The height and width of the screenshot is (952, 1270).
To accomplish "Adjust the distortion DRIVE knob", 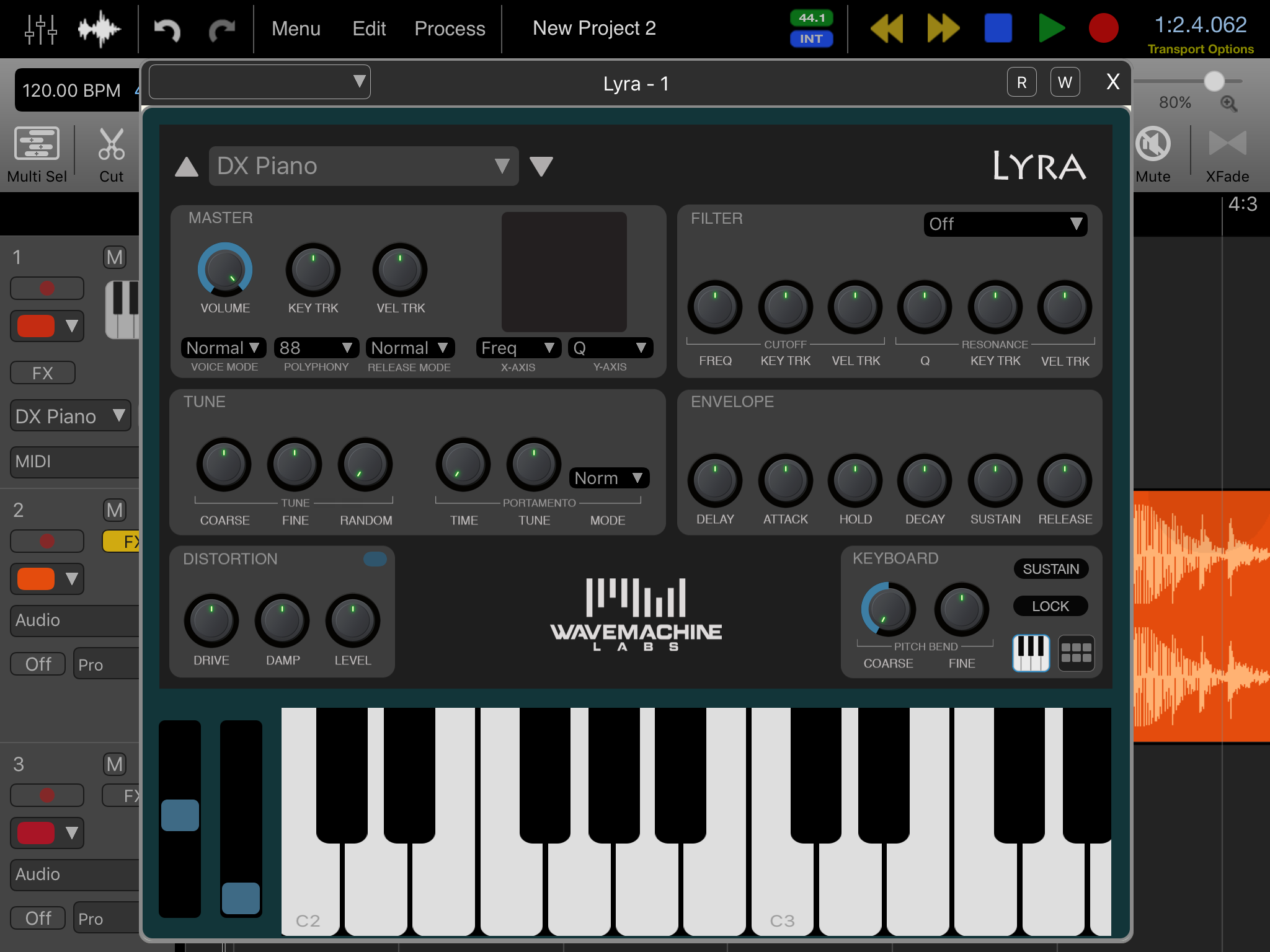I will point(211,620).
